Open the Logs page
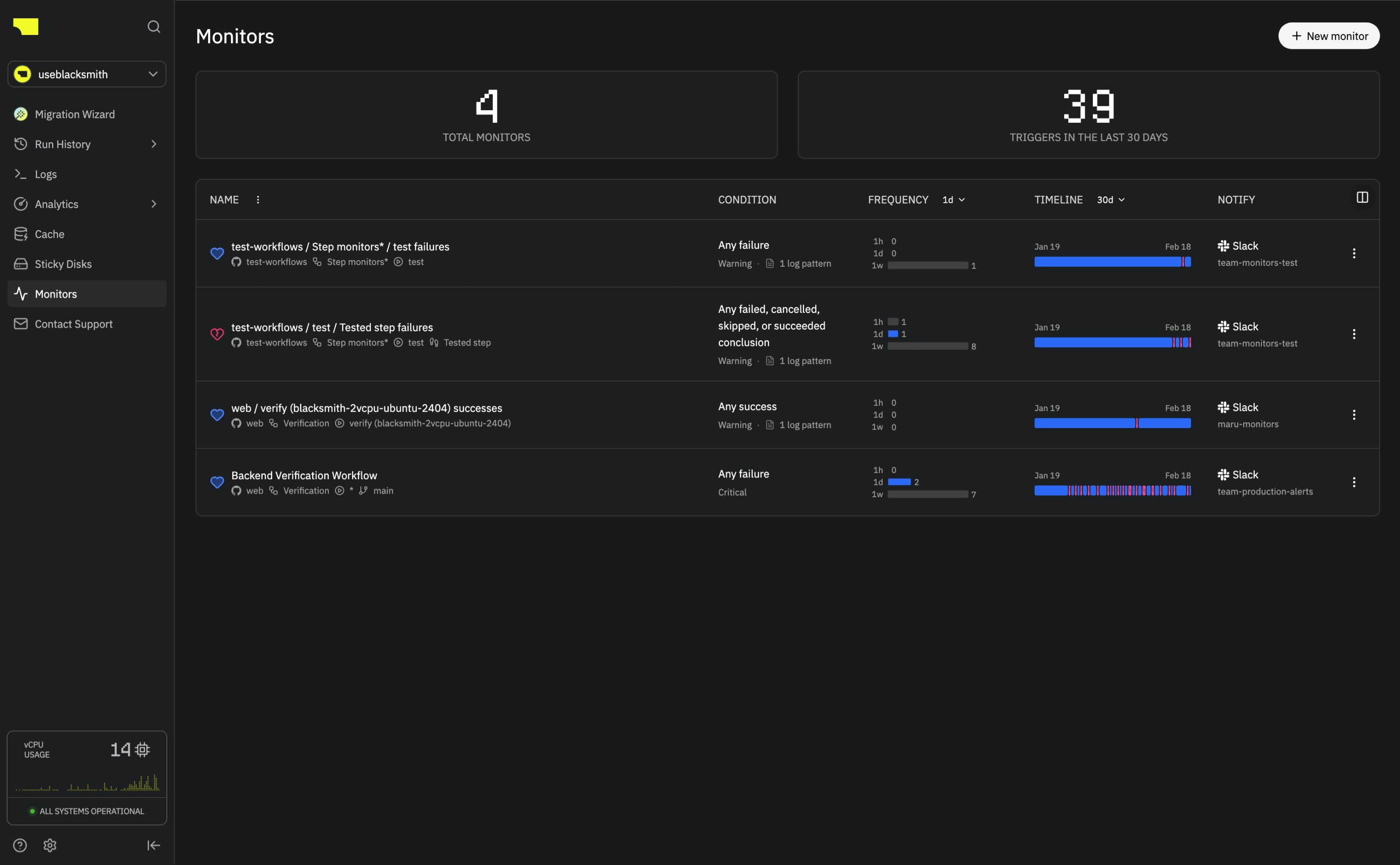The width and height of the screenshot is (1400, 865). 45,173
